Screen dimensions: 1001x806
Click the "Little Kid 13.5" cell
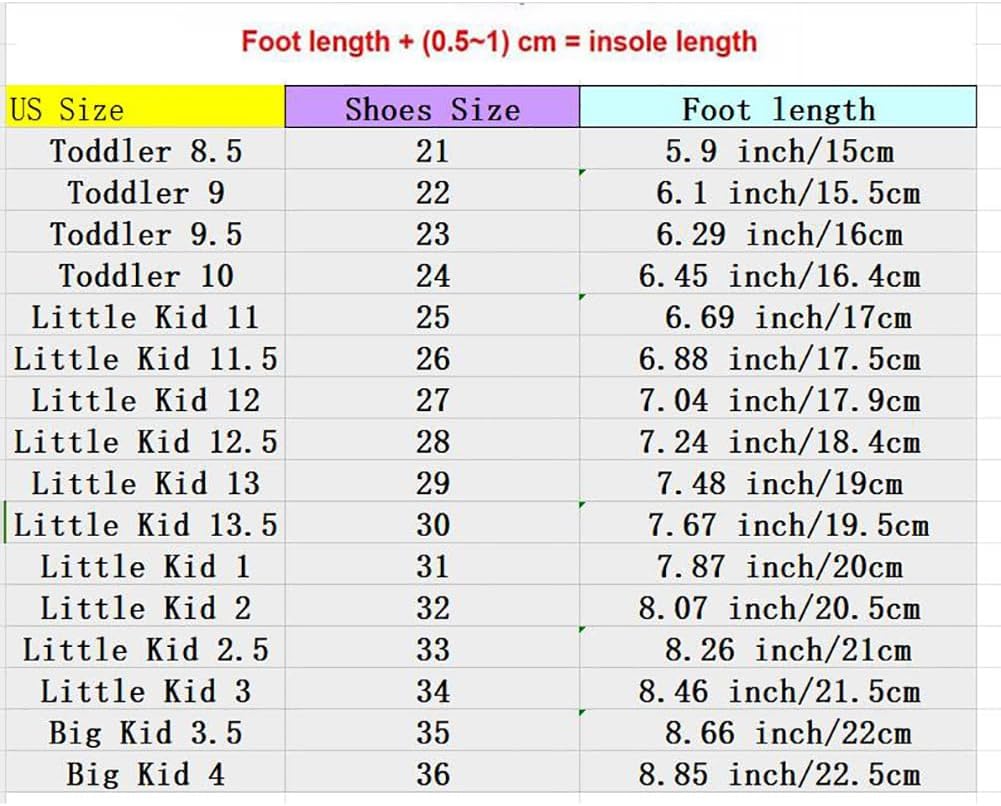[x=146, y=525]
